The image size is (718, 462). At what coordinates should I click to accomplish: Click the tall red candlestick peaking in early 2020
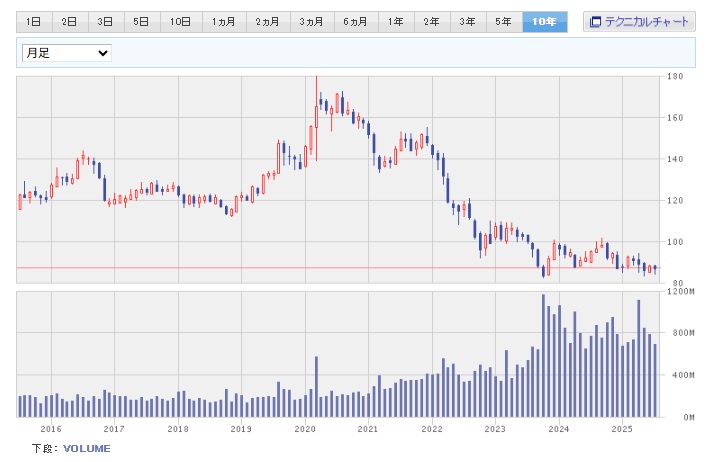pyautogui.click(x=316, y=117)
